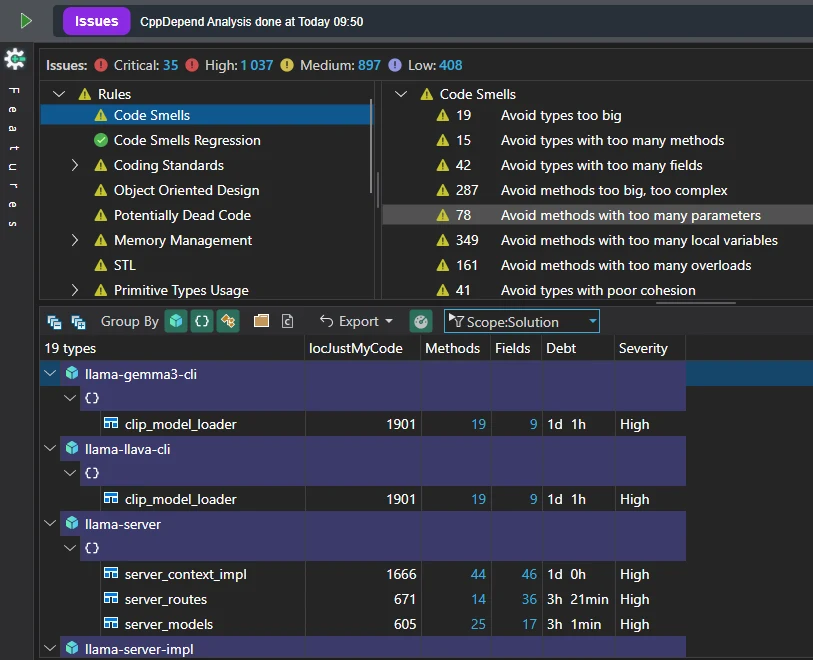Click the Features gear icon in sidebar
Image resolution: width=813 pixels, height=660 pixels.
click(15, 59)
